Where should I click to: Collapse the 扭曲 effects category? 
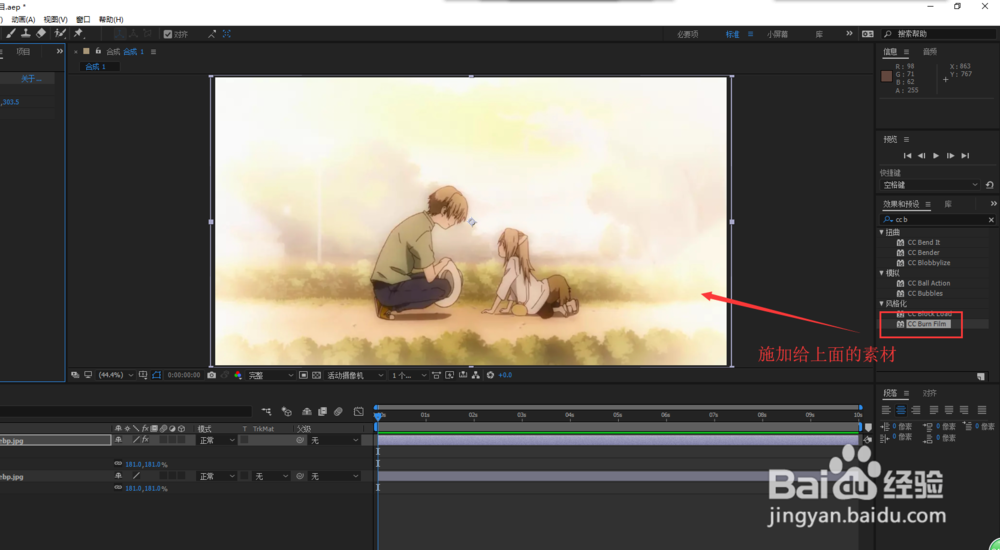(x=882, y=232)
